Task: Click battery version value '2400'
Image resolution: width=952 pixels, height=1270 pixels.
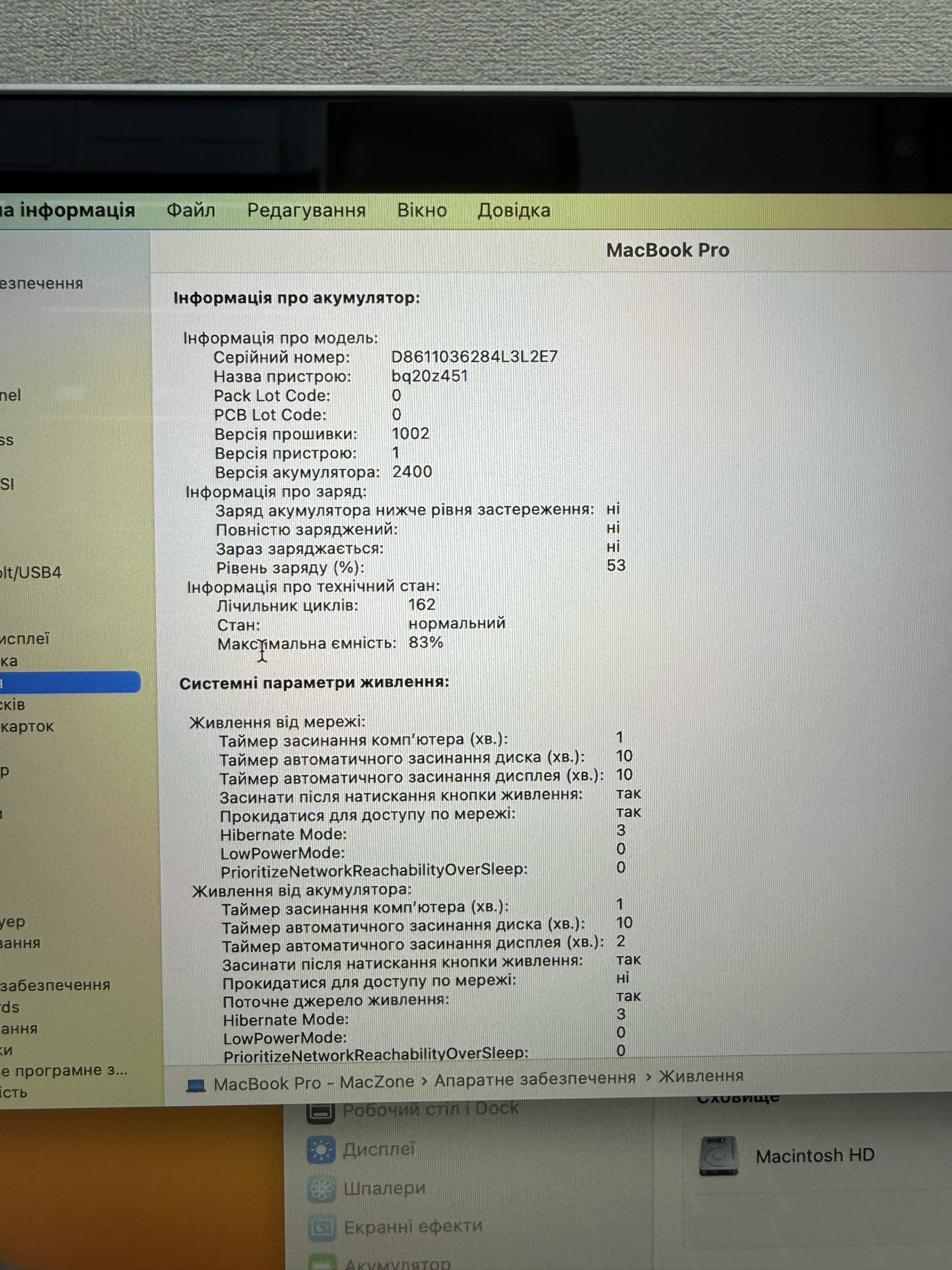Action: (413, 472)
